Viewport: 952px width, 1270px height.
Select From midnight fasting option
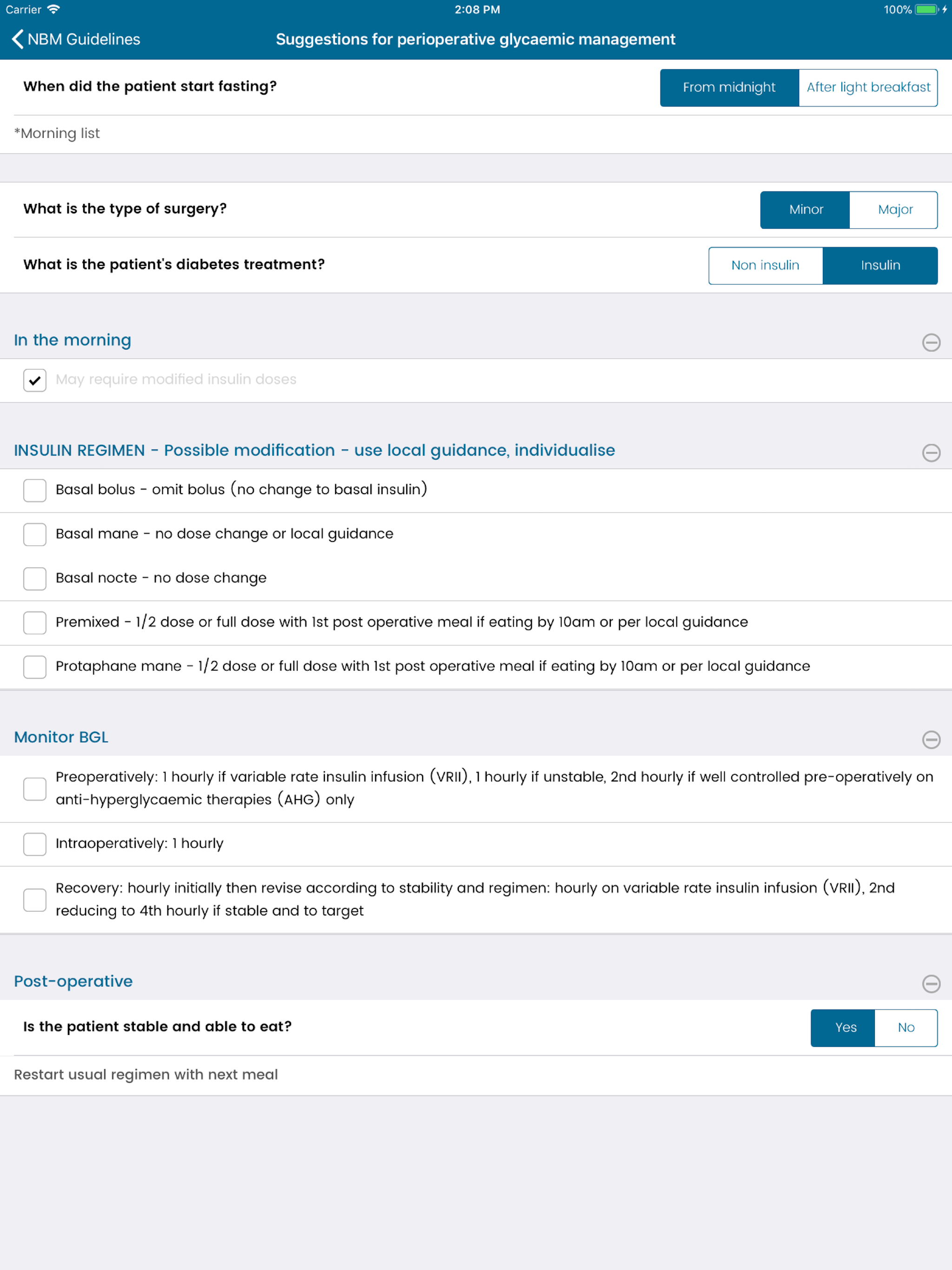coord(728,87)
